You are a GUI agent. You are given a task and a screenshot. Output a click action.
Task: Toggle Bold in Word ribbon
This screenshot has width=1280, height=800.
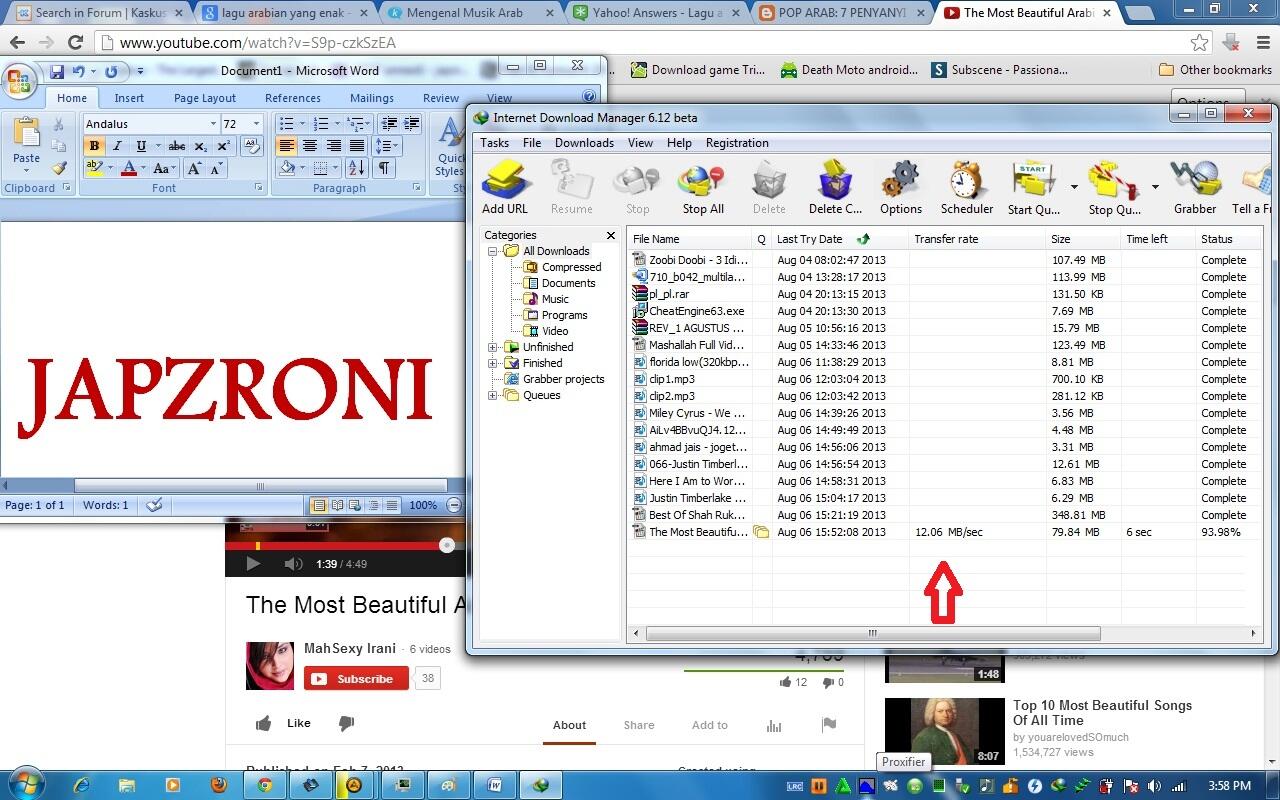(94, 146)
